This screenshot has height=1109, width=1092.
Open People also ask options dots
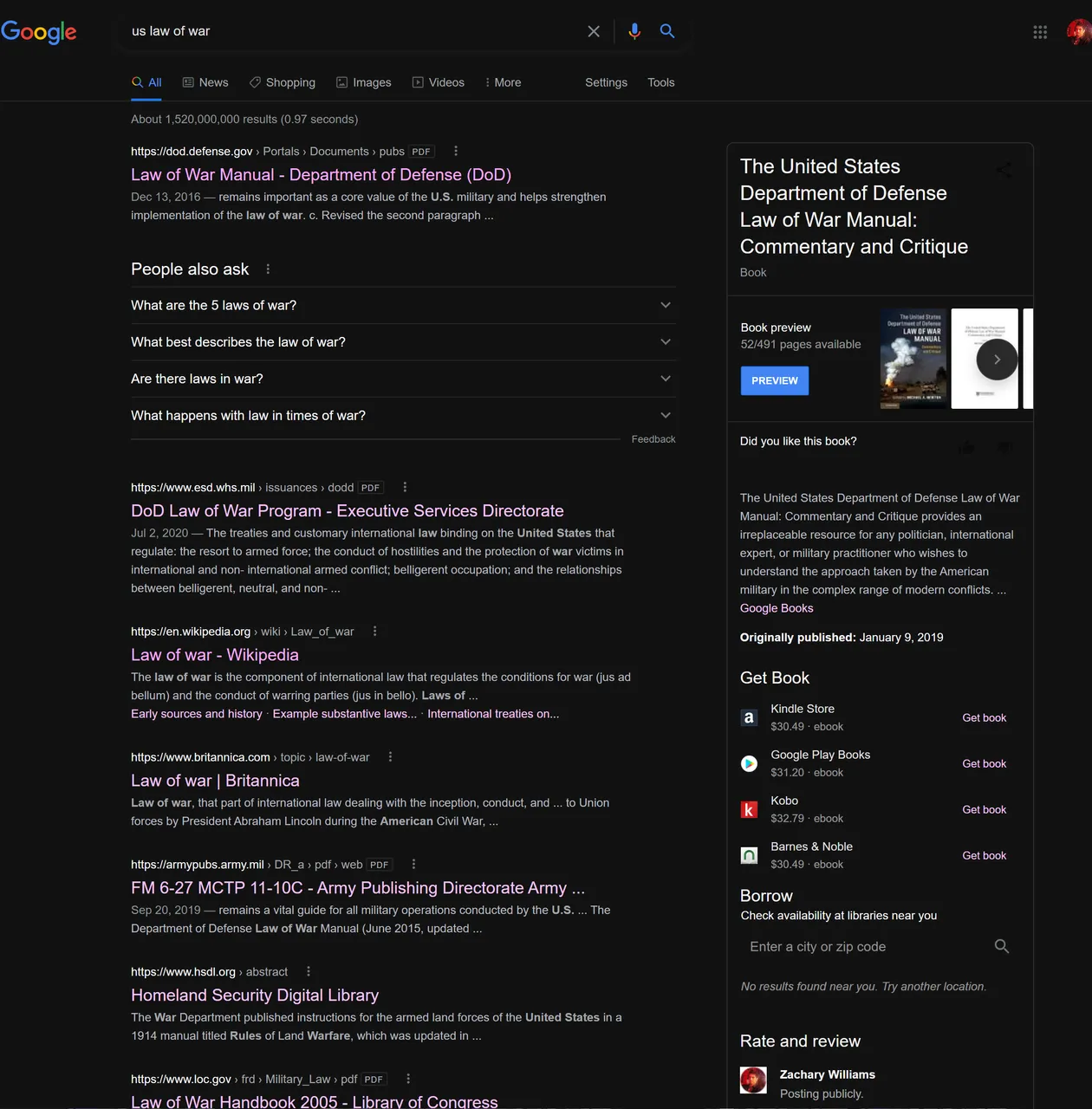(268, 269)
